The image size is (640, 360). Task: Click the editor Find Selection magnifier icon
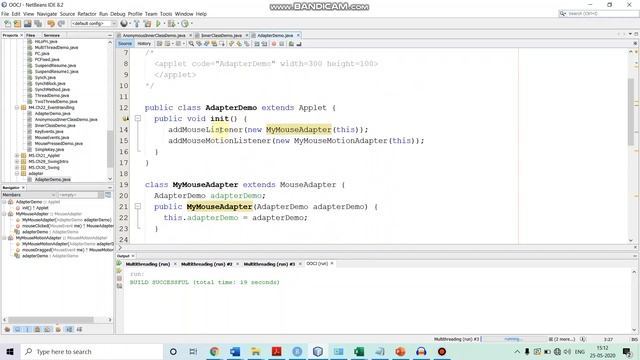point(191,44)
